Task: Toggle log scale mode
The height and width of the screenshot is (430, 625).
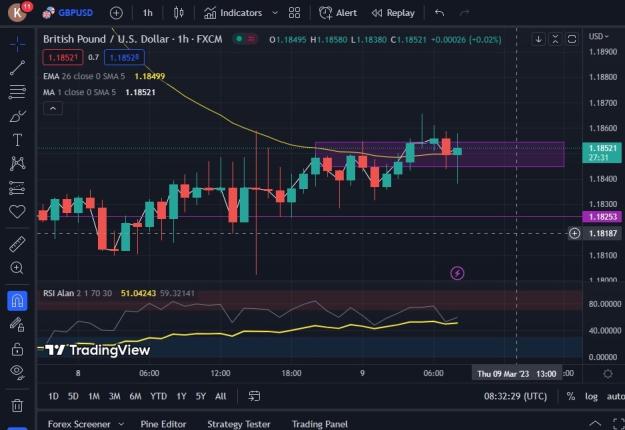Action: (591, 396)
